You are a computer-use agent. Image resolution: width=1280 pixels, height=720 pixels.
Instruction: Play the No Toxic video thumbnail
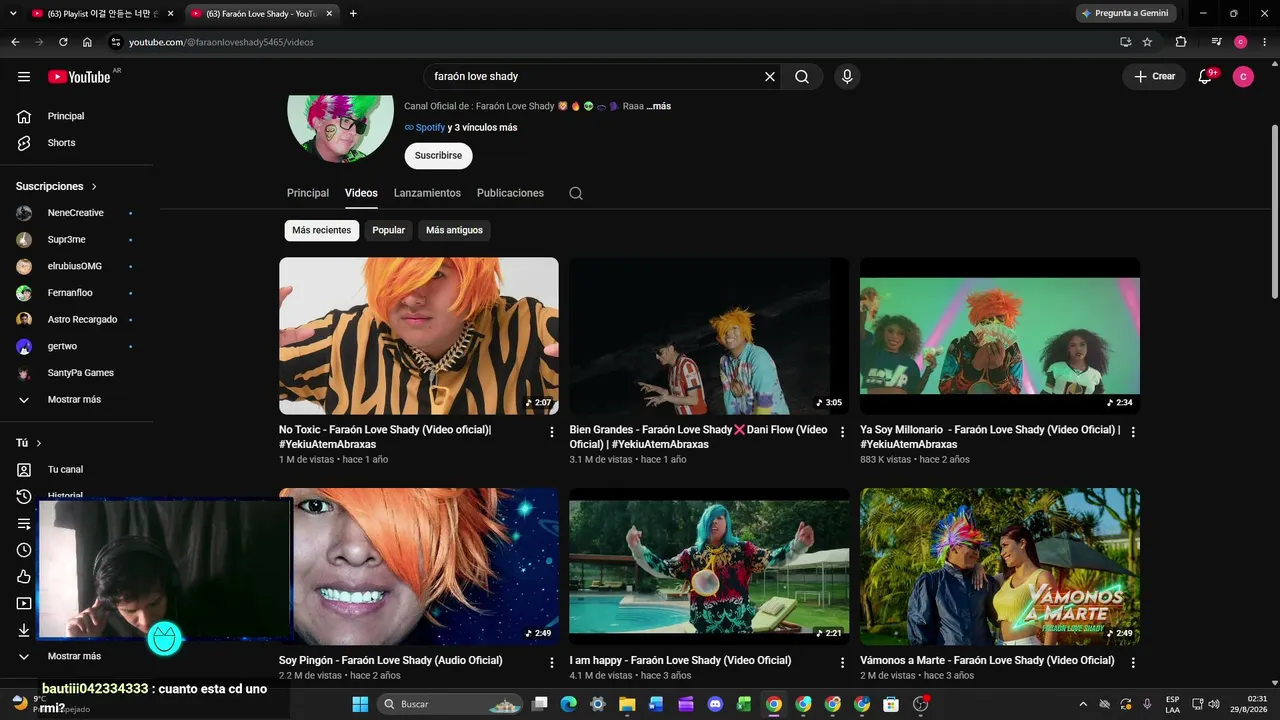[x=419, y=336]
